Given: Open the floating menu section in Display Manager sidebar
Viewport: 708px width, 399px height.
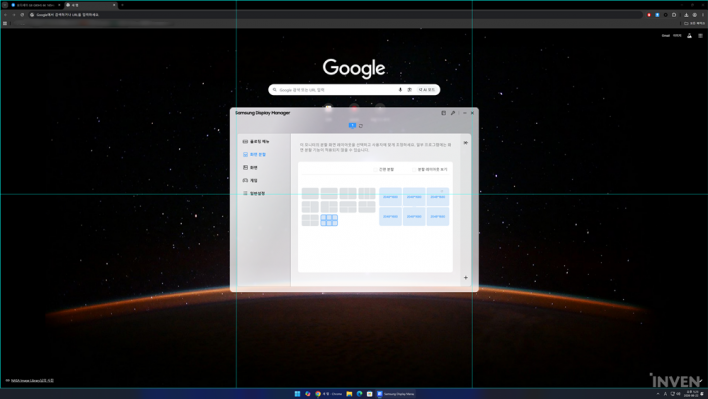Looking at the screenshot, I should pyautogui.click(x=256, y=142).
